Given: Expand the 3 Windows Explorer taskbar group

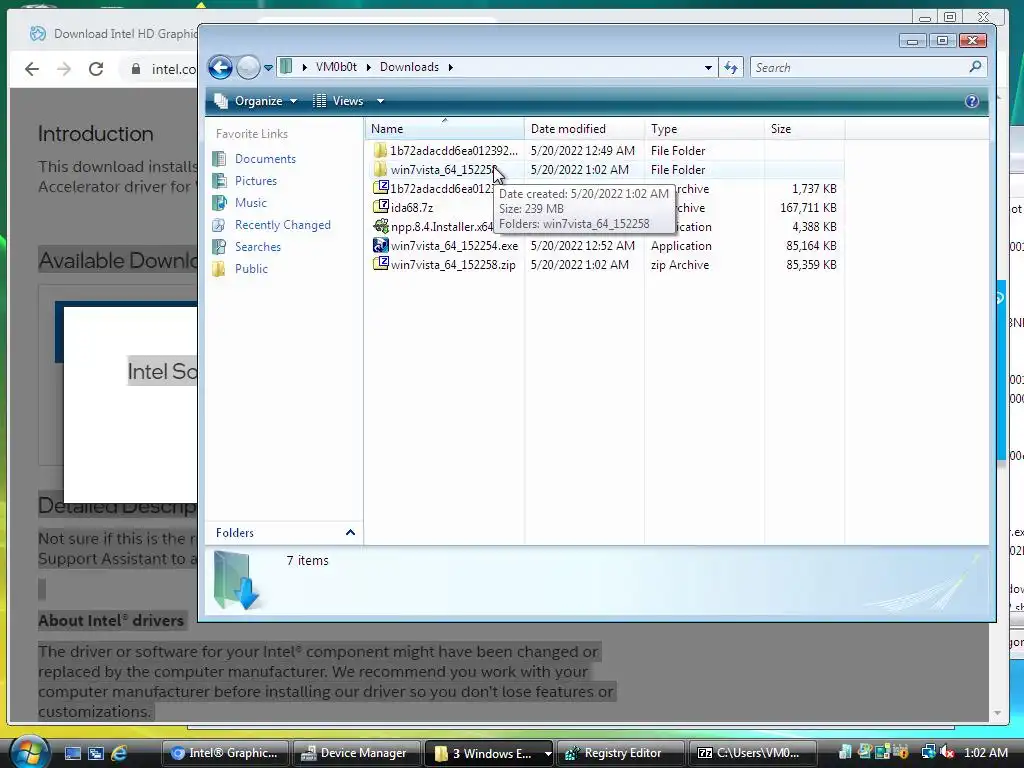Looking at the screenshot, I should [x=547, y=754].
